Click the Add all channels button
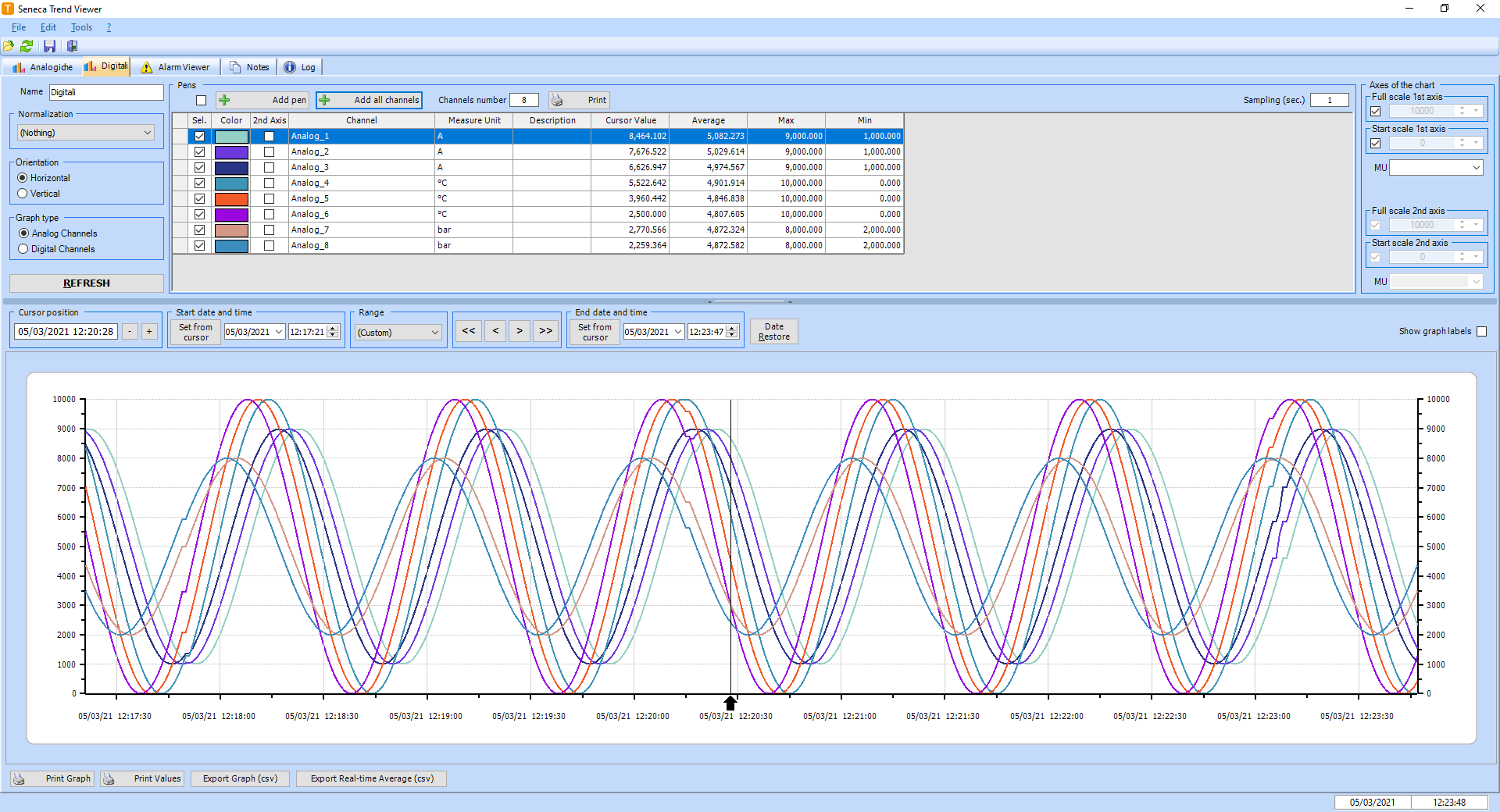 pyautogui.click(x=369, y=100)
